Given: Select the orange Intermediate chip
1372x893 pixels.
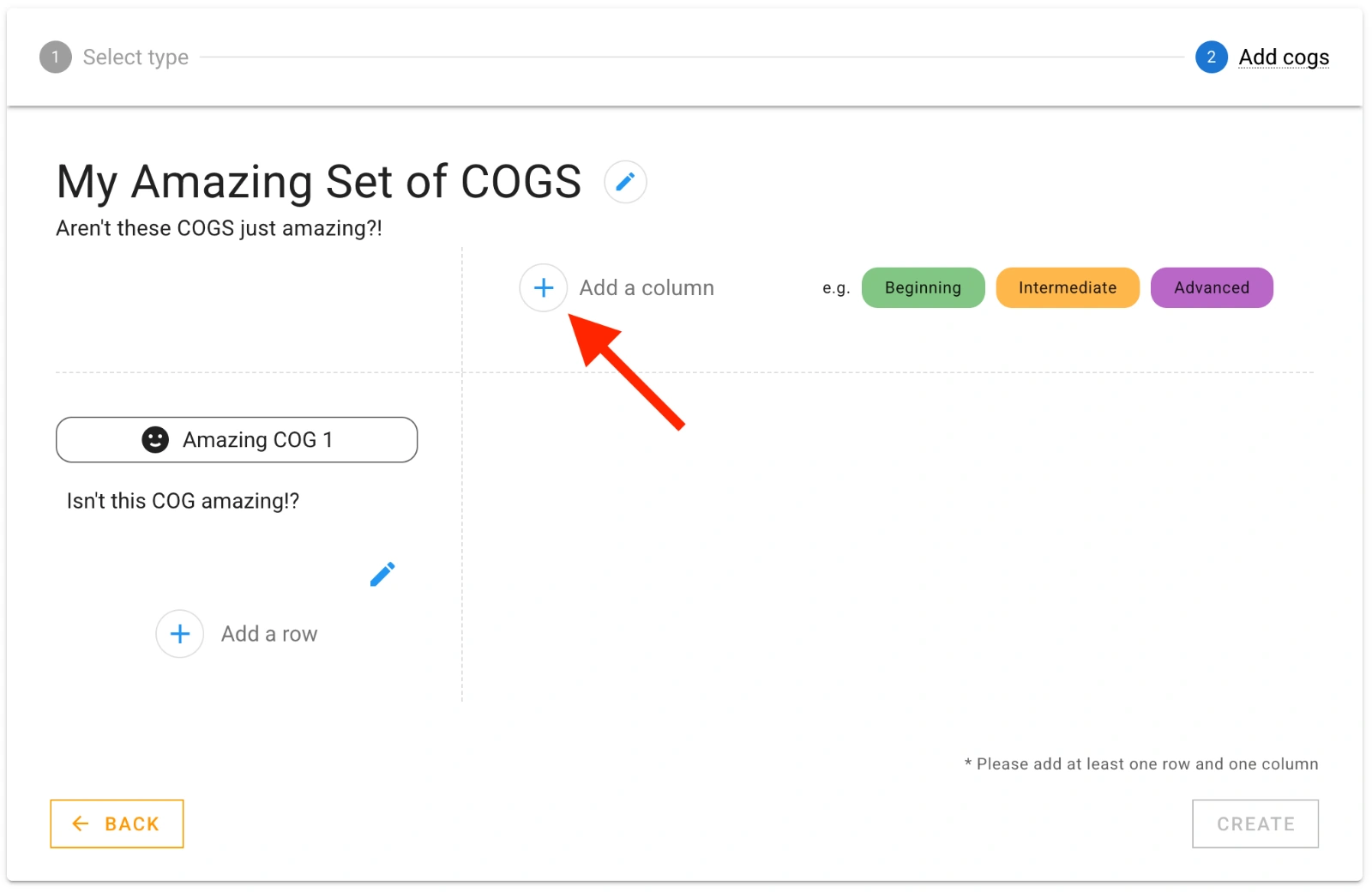Looking at the screenshot, I should click(1067, 287).
